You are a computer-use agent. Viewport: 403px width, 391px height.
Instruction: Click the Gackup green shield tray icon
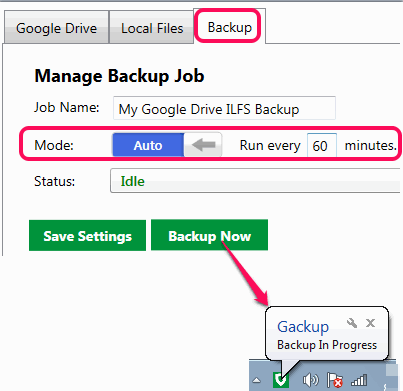click(x=281, y=380)
